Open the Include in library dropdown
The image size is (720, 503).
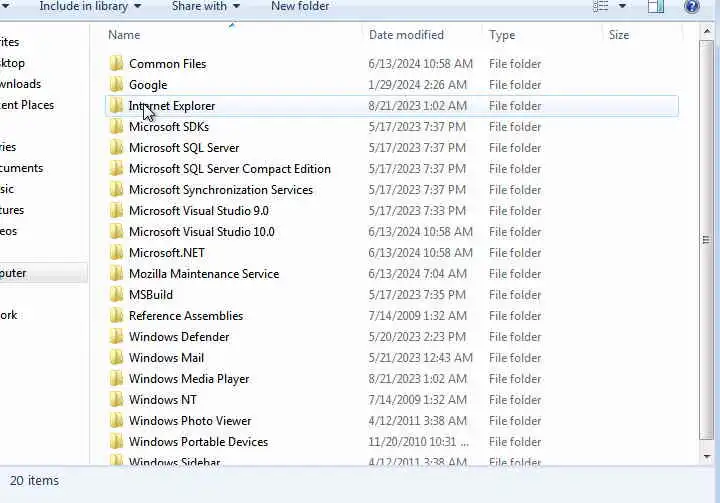pos(90,6)
